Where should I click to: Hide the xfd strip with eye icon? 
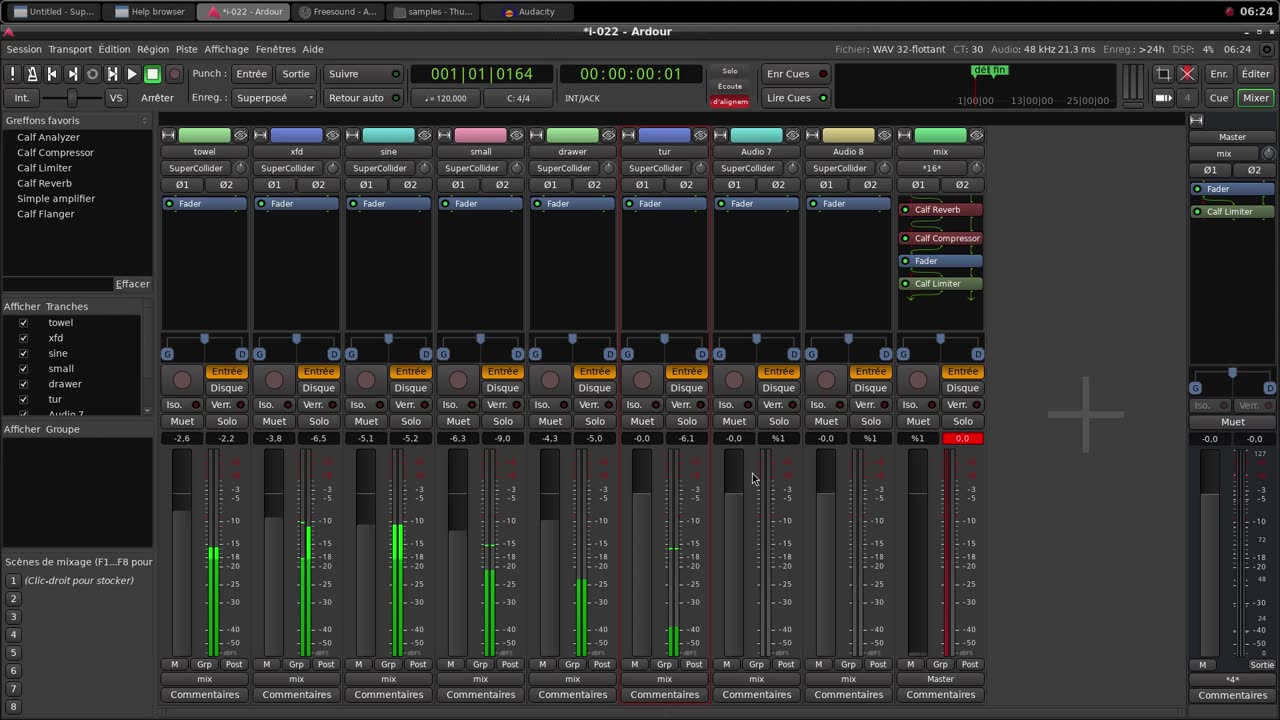332,135
